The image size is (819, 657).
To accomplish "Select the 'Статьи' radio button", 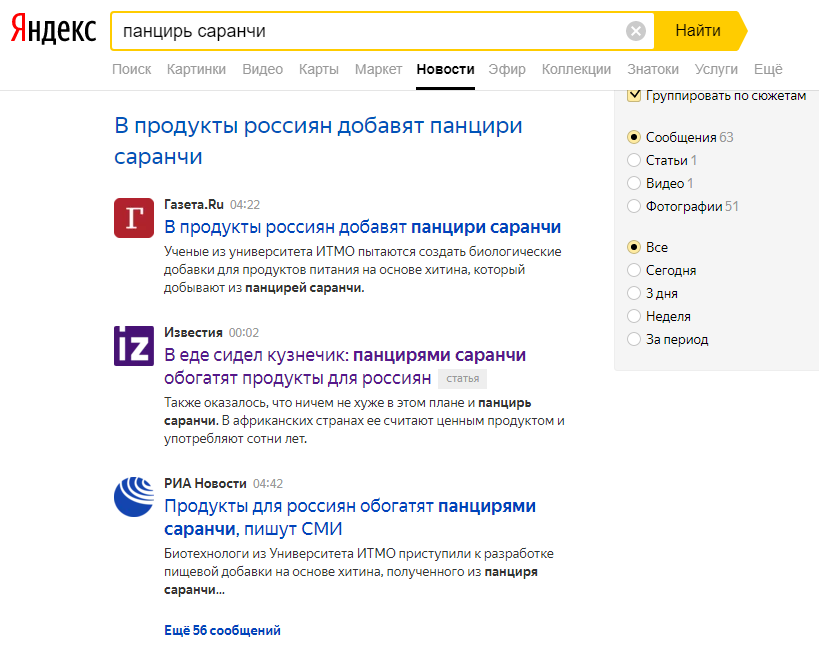I will 634,160.
